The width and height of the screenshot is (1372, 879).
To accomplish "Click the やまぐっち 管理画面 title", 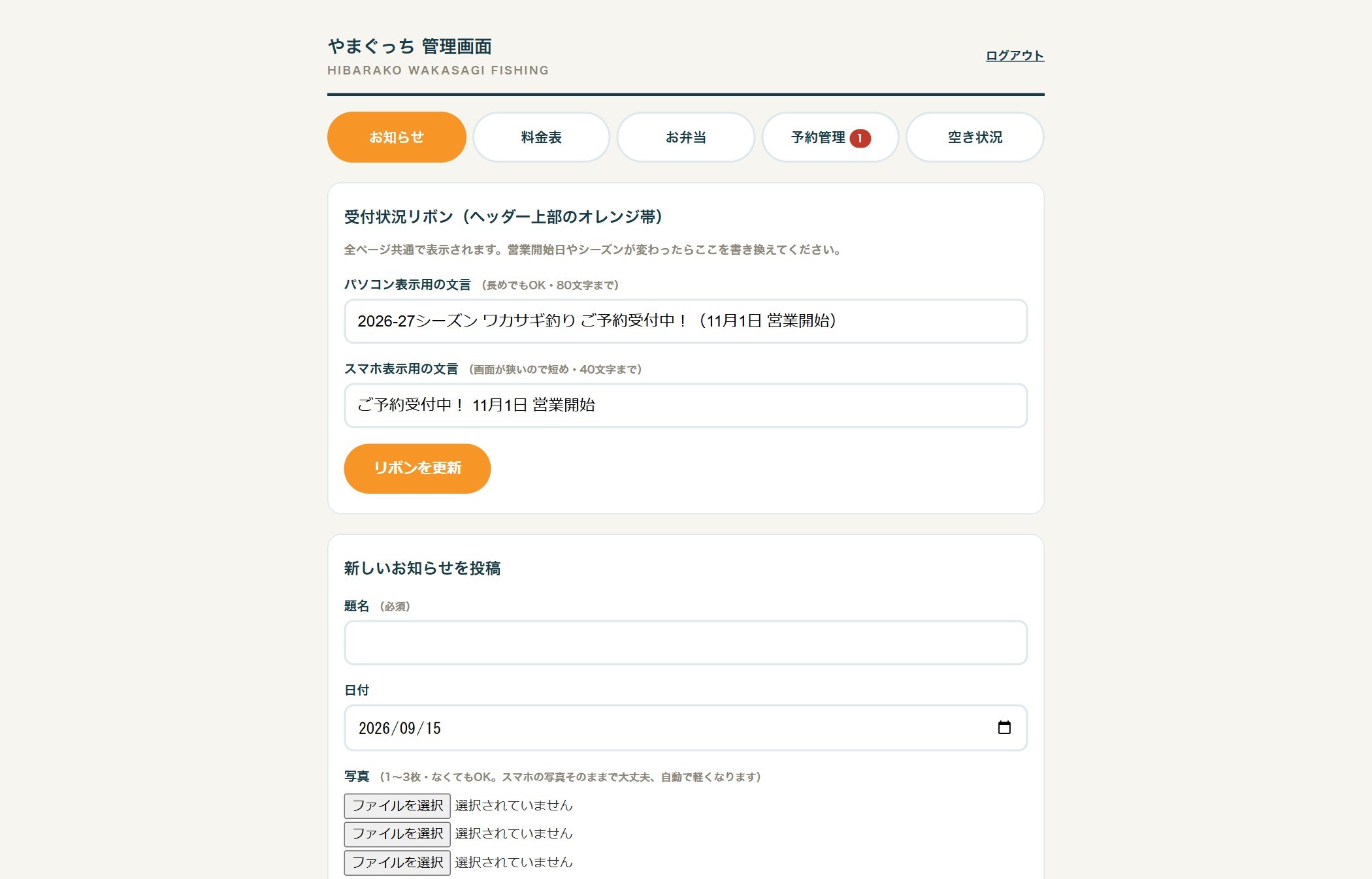I will point(410,46).
